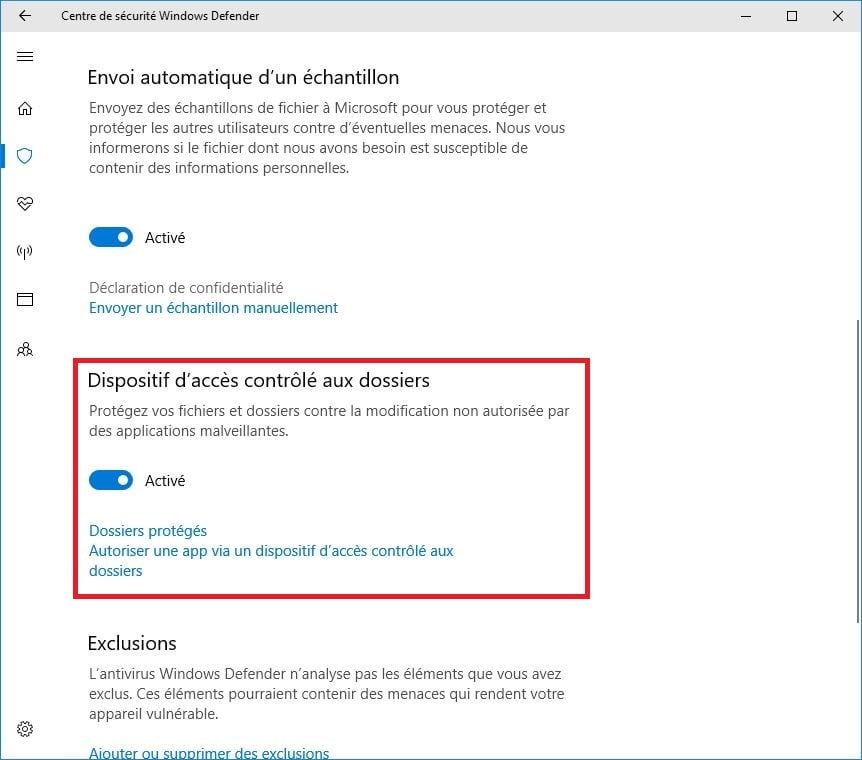Close the Windows Defender window
The height and width of the screenshot is (760, 862).
pyautogui.click(x=838, y=16)
